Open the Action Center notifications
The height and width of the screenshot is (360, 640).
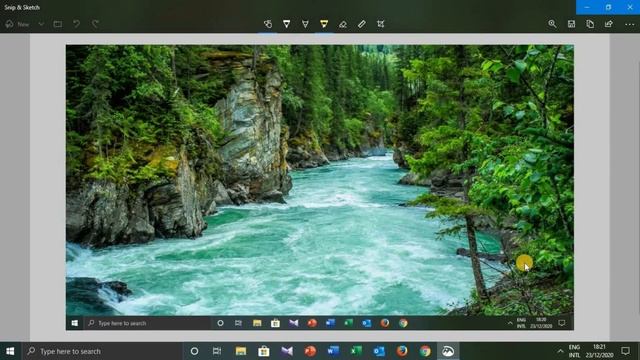click(626, 351)
